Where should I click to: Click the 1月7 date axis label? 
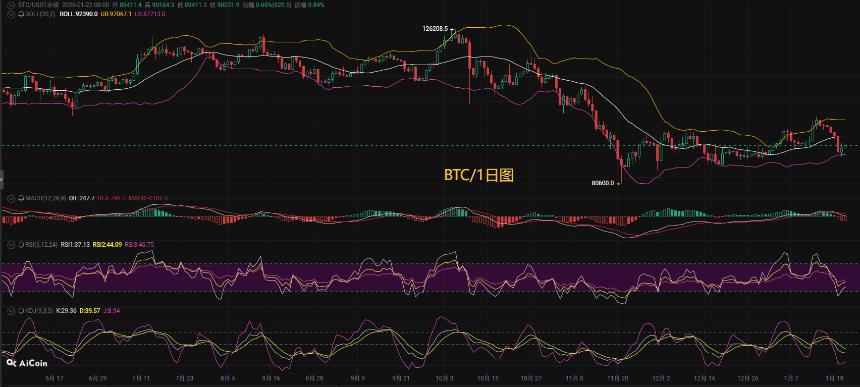coord(790,378)
